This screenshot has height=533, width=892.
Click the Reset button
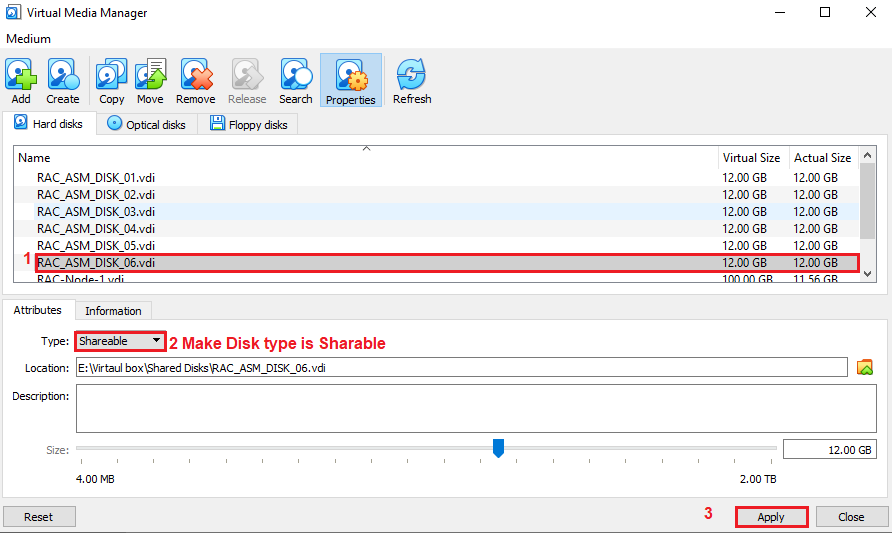(39, 517)
